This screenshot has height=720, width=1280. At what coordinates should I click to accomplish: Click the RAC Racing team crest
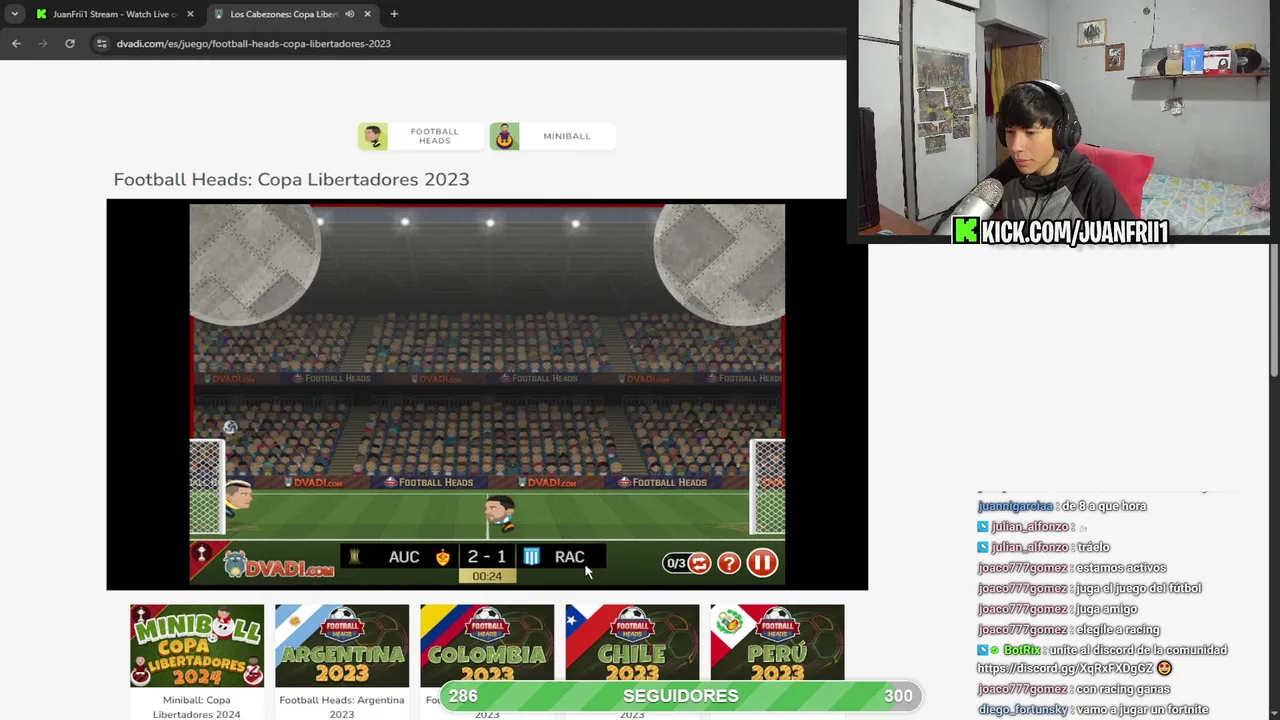(531, 557)
